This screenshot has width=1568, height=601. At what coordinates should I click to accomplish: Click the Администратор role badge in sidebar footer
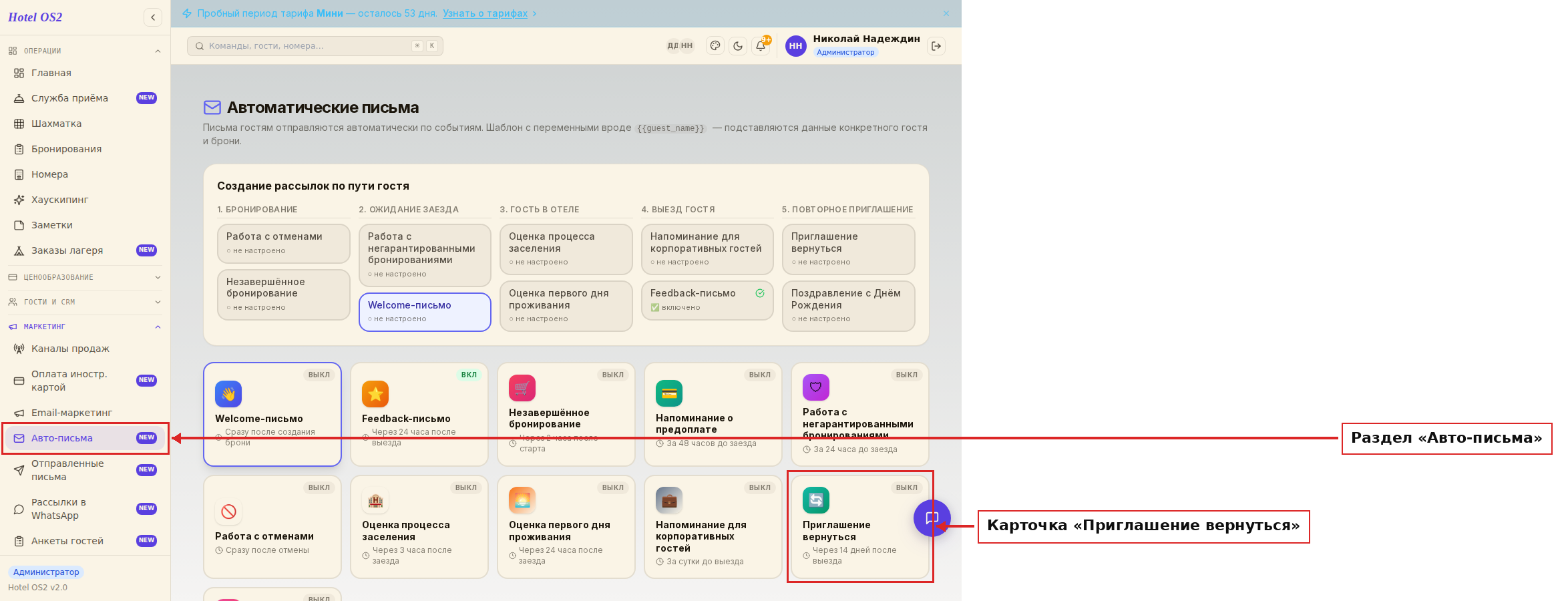(46, 572)
